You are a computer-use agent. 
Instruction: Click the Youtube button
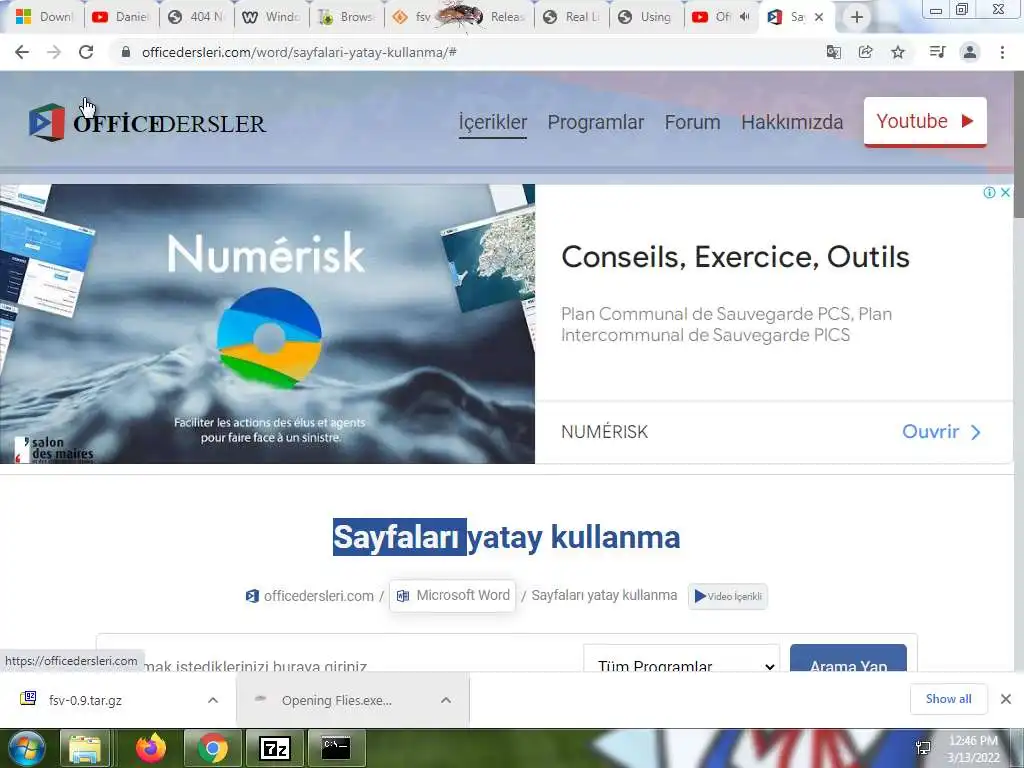coord(925,121)
